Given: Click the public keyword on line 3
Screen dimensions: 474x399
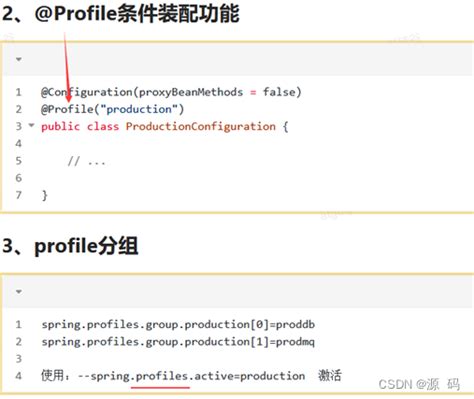Looking at the screenshot, I should pos(60,126).
